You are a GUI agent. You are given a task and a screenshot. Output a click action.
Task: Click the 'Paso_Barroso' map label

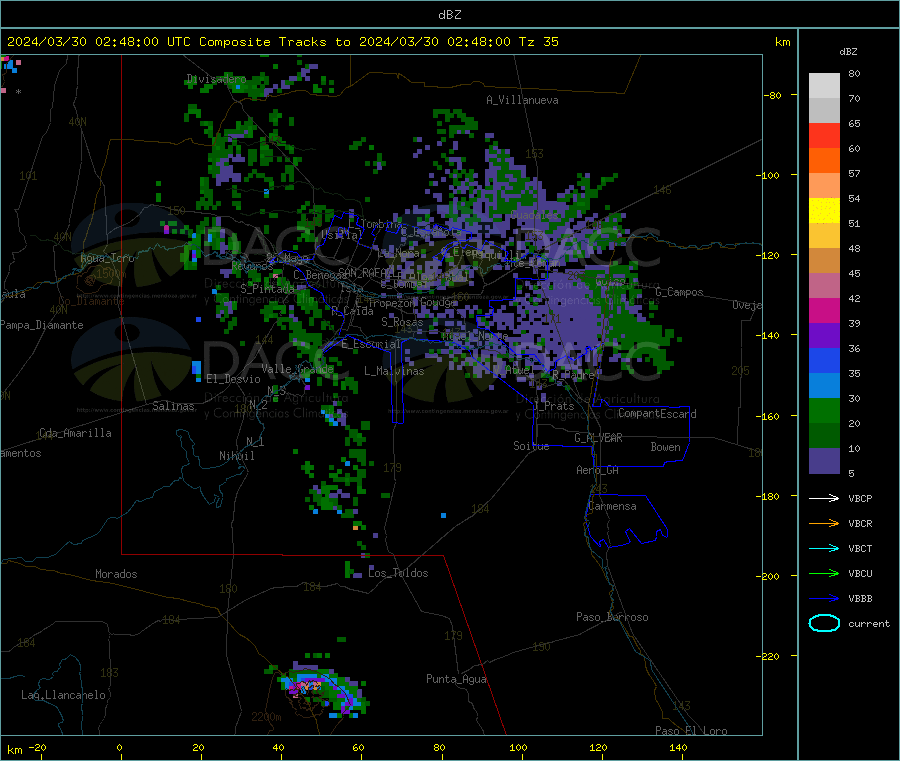612,617
